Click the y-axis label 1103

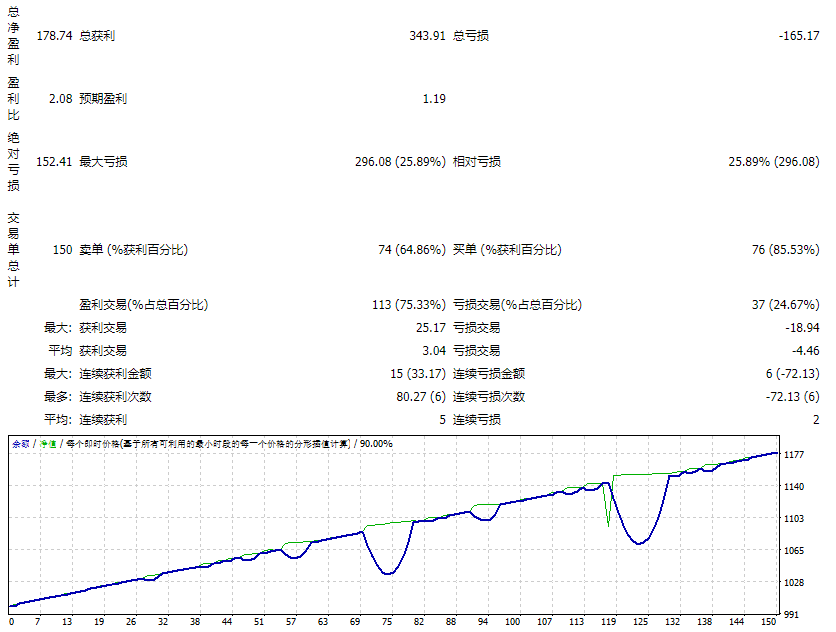click(794, 518)
